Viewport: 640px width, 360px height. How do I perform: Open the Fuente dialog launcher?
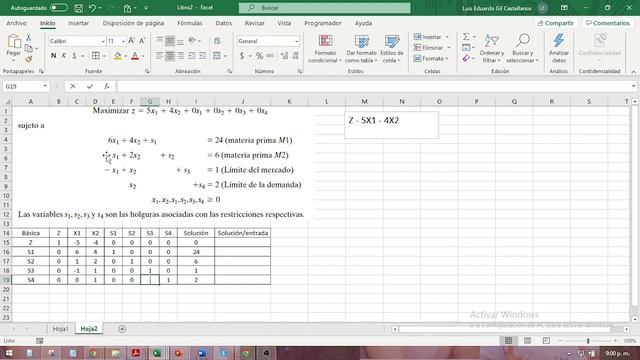[x=147, y=71]
